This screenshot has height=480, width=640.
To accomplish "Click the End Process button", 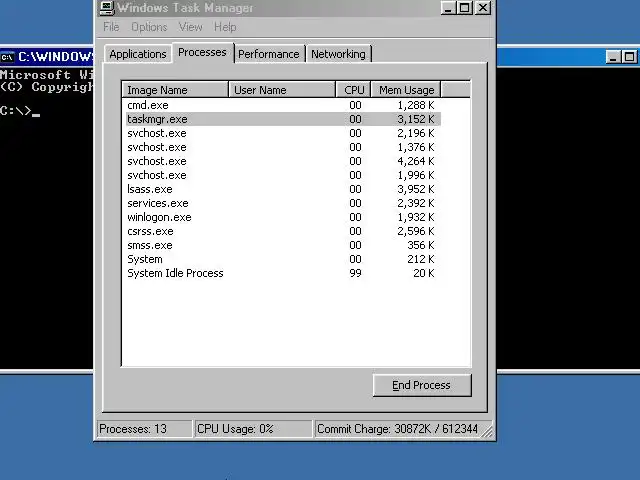I will coord(422,385).
